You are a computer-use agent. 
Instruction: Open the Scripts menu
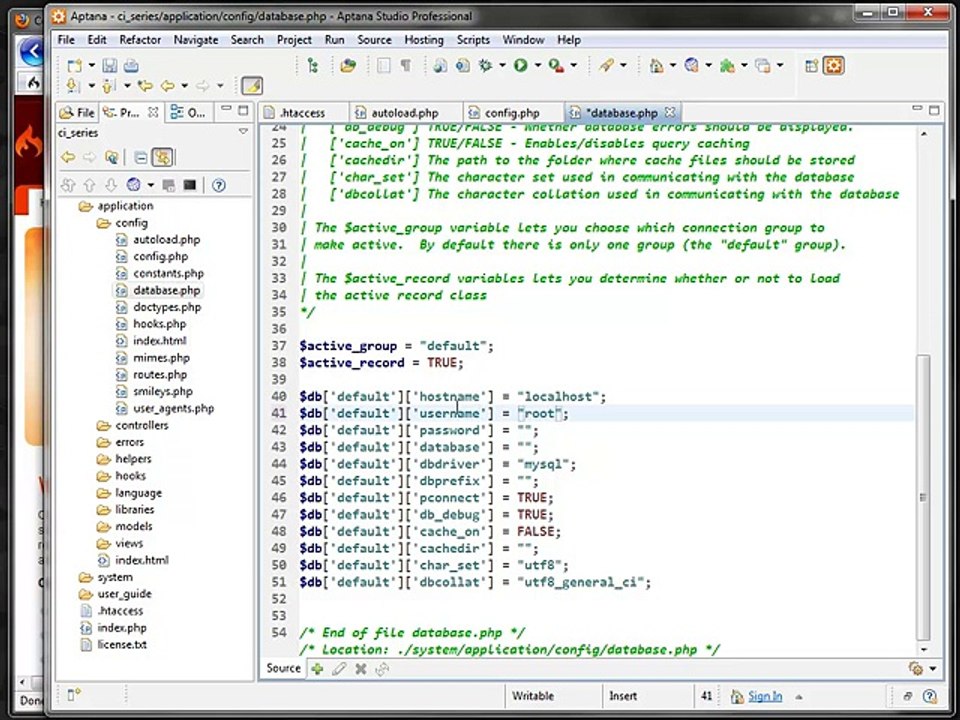(x=473, y=40)
